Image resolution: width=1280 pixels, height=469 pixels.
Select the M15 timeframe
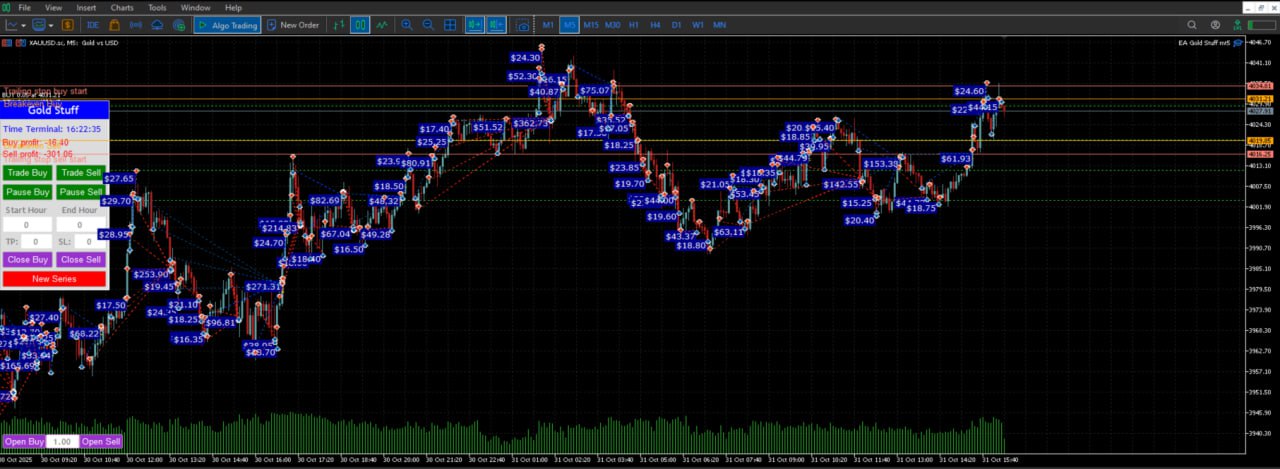pos(591,25)
